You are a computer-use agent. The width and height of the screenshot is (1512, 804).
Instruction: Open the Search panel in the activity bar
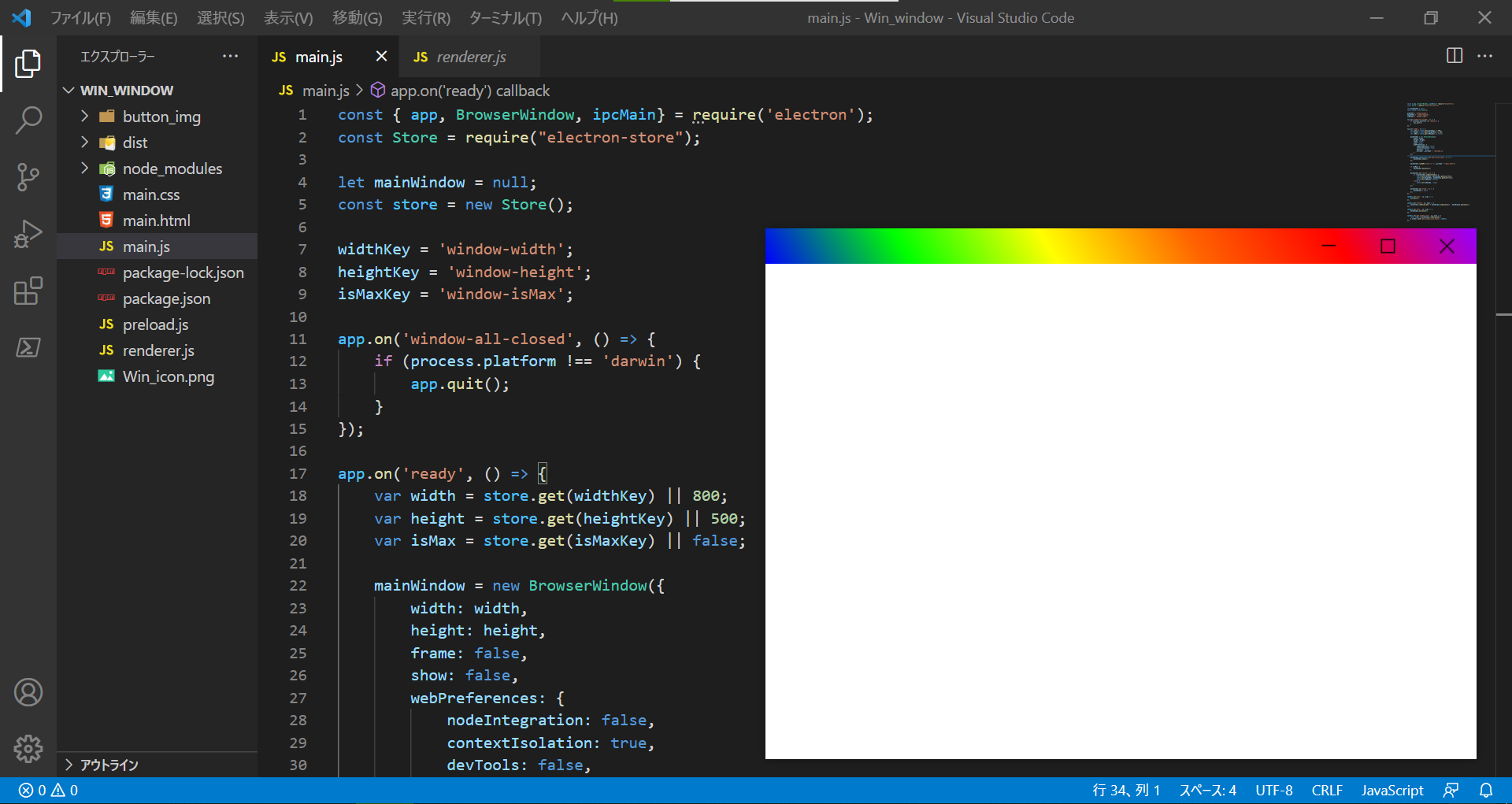point(28,120)
